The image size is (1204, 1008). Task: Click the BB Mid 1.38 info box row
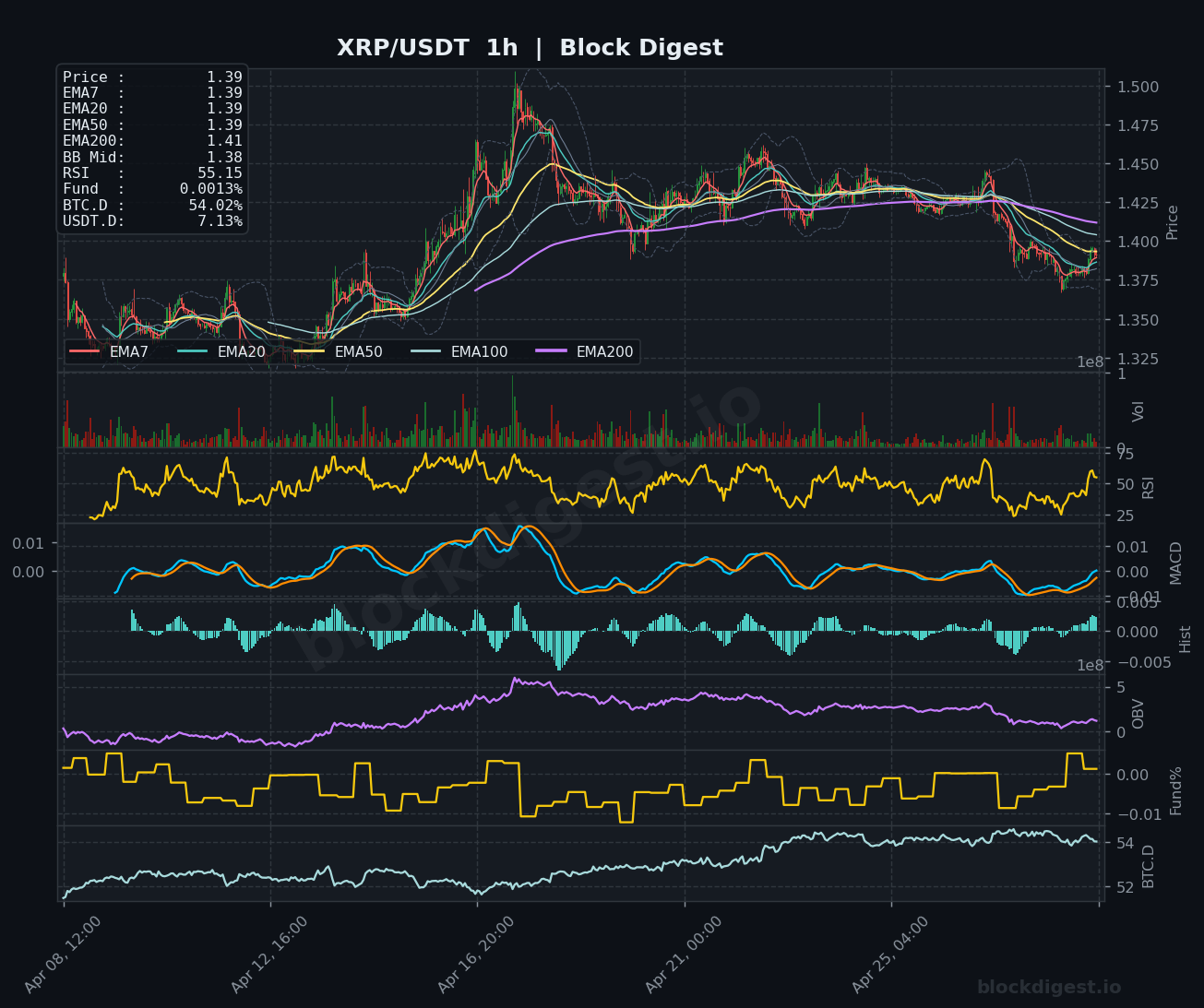tap(152, 158)
